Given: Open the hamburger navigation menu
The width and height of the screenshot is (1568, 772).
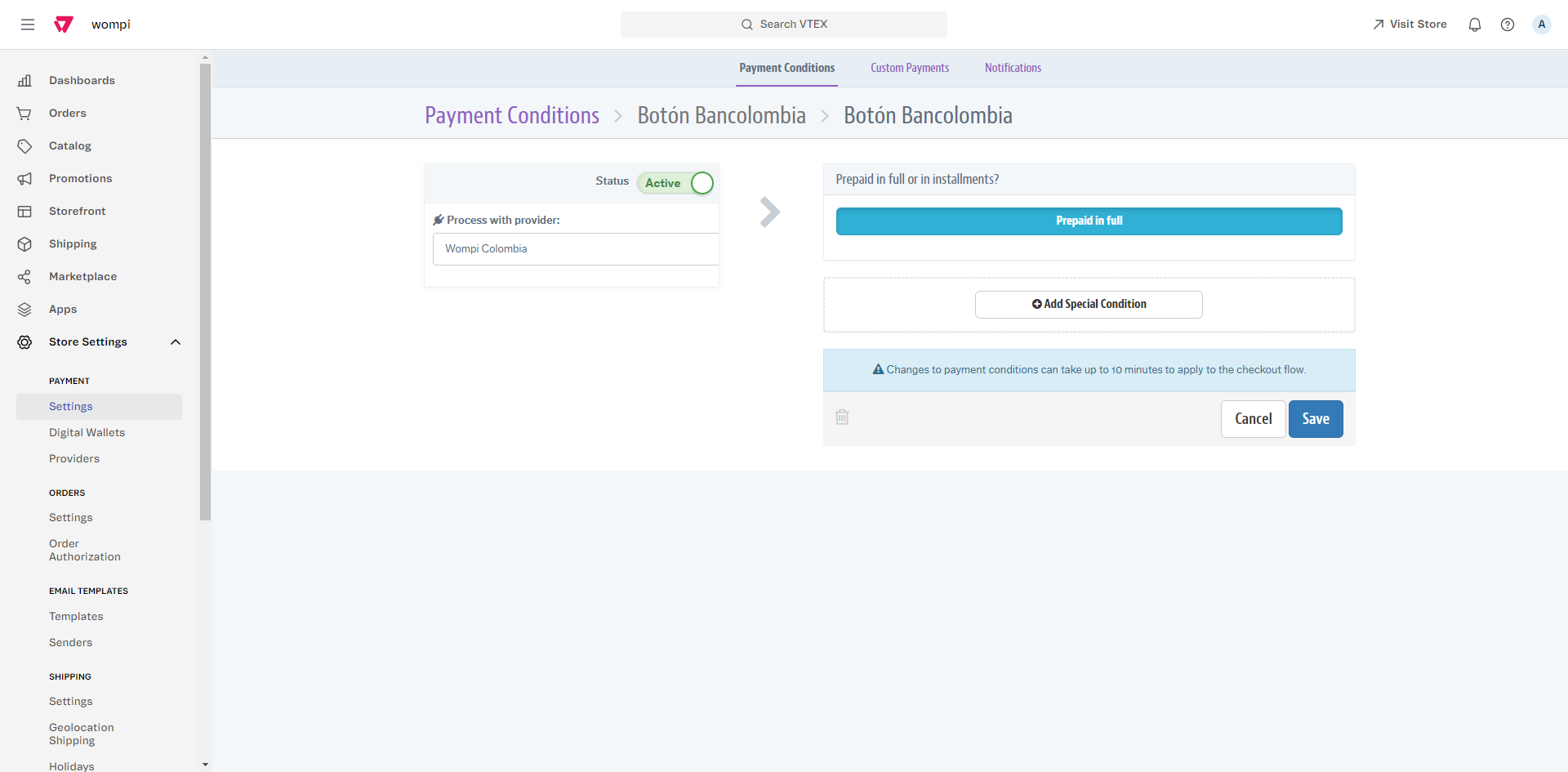Looking at the screenshot, I should [x=28, y=25].
